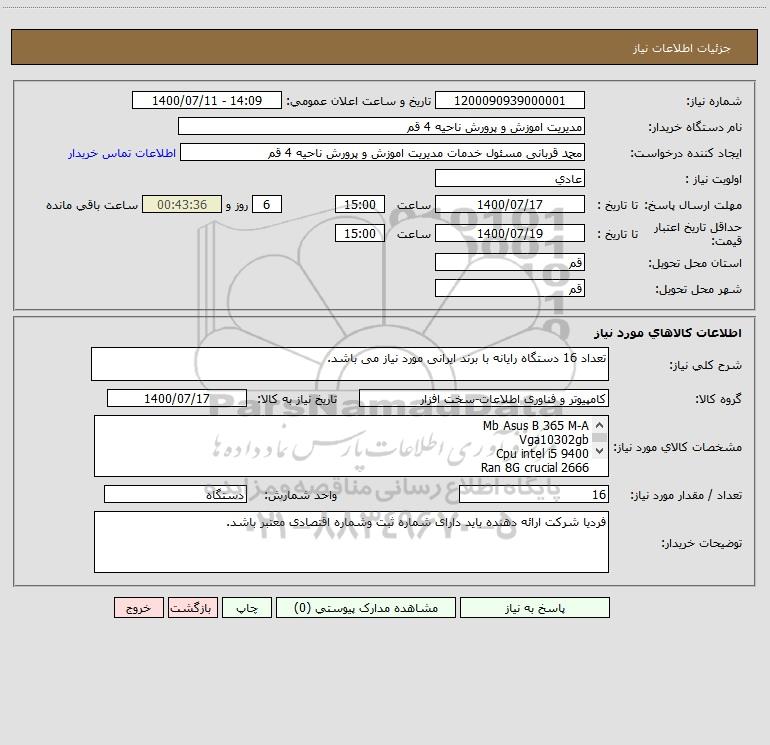Click response deadline date 1400/07/17 field
Image resolution: width=770 pixels, height=745 pixels.
(510, 204)
